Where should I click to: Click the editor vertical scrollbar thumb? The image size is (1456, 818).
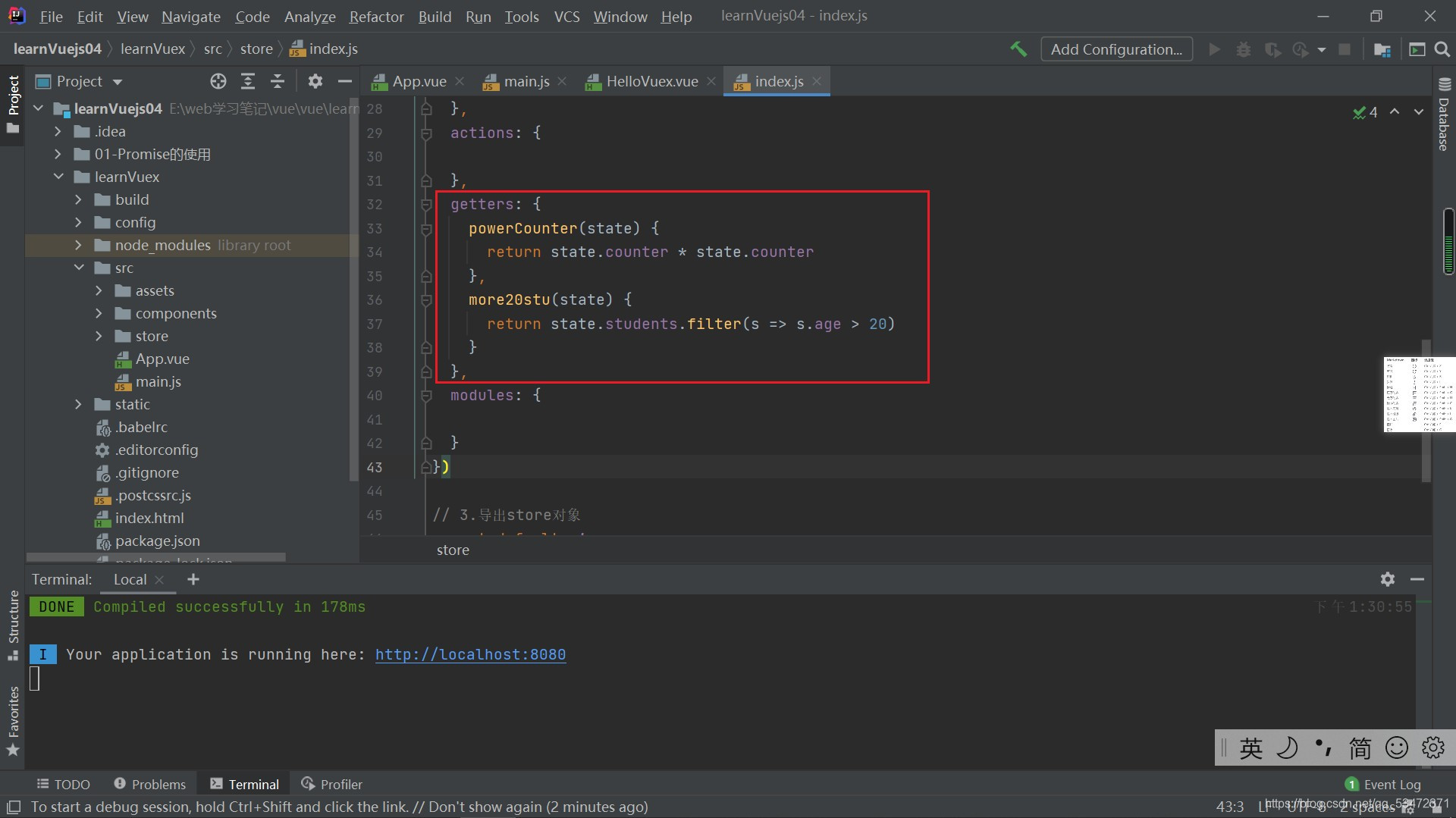point(1426,409)
